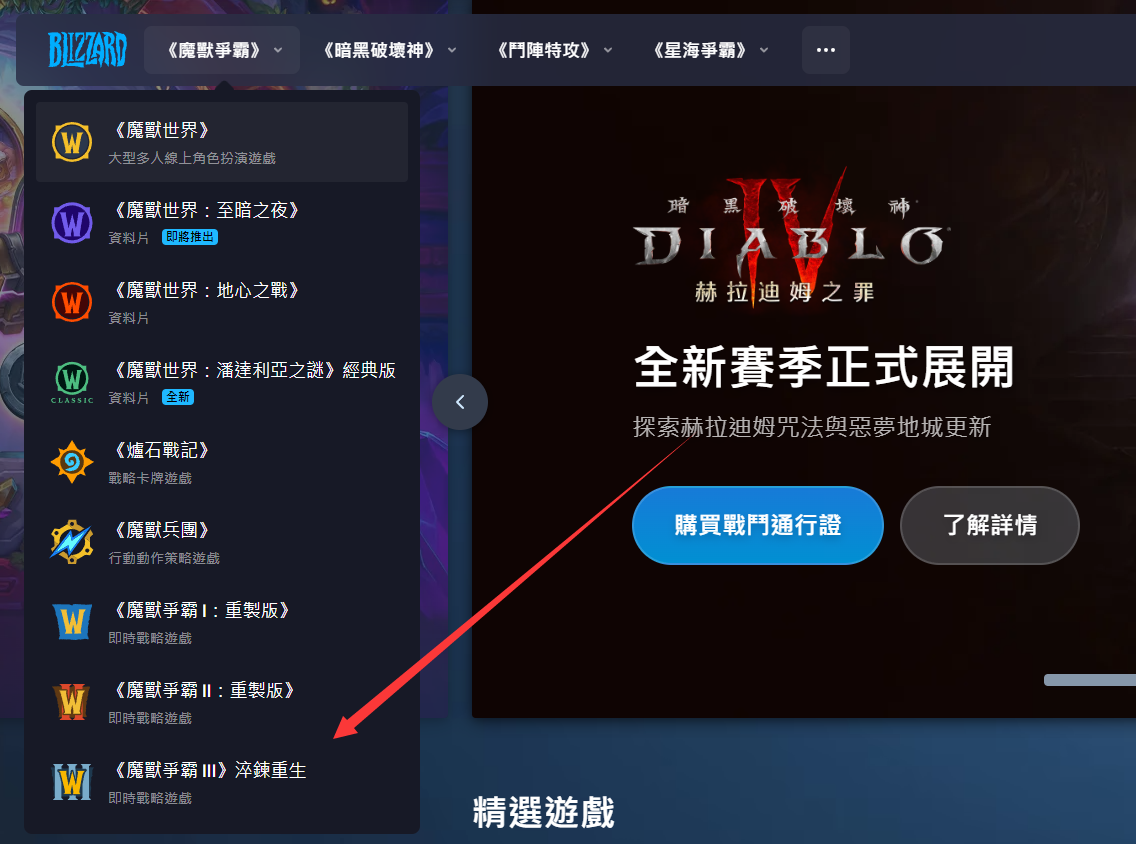
Task: Select《魔獸爭霸 I：重製版》entry
Action: [x=222, y=622]
